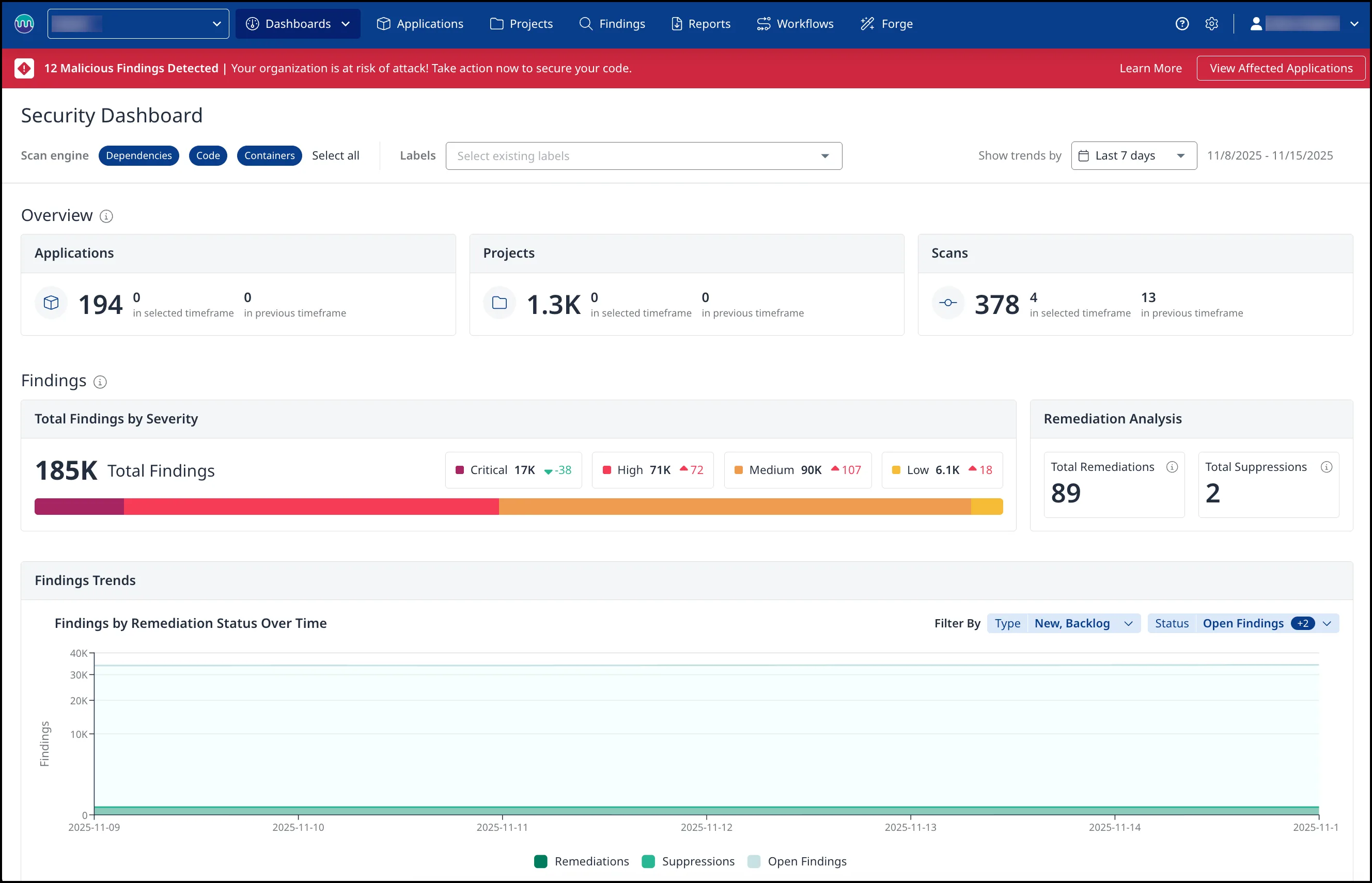Click the malicious findings alert warning icon

point(24,68)
